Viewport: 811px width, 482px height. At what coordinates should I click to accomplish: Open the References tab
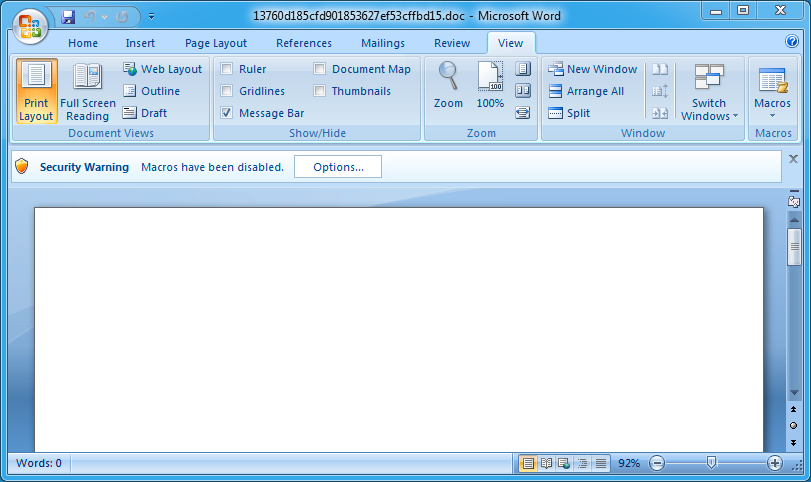[304, 43]
